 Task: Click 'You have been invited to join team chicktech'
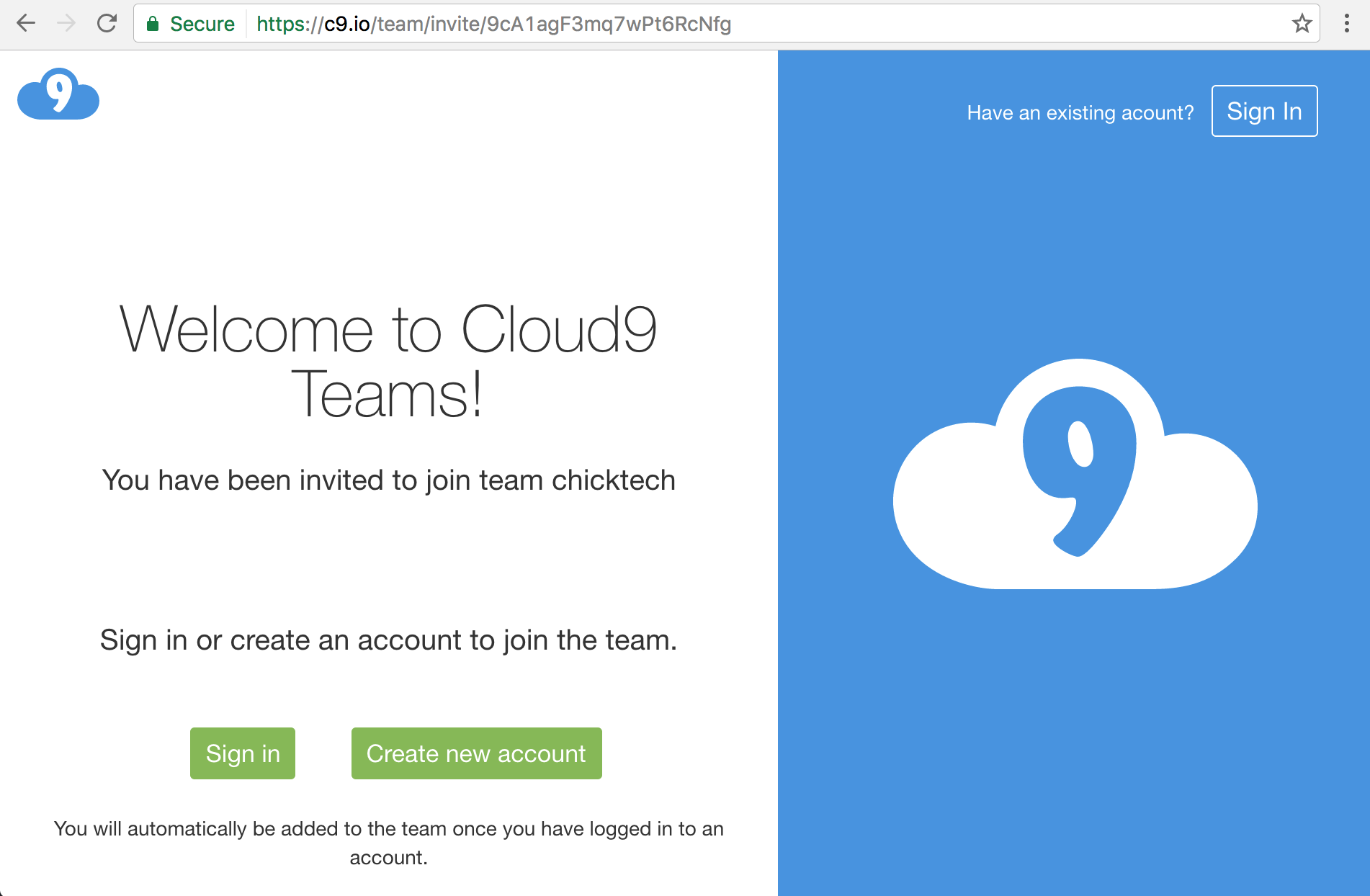tap(389, 480)
